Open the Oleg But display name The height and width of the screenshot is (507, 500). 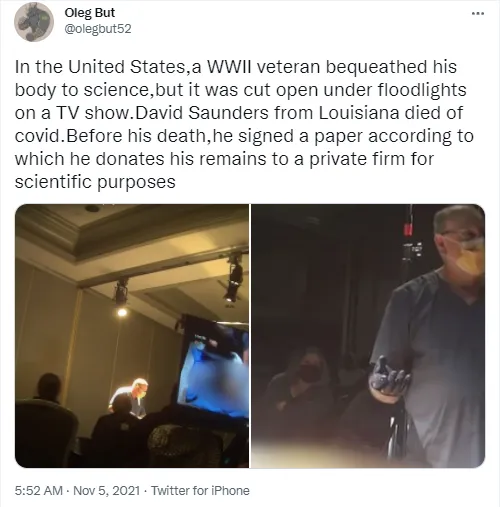point(89,13)
